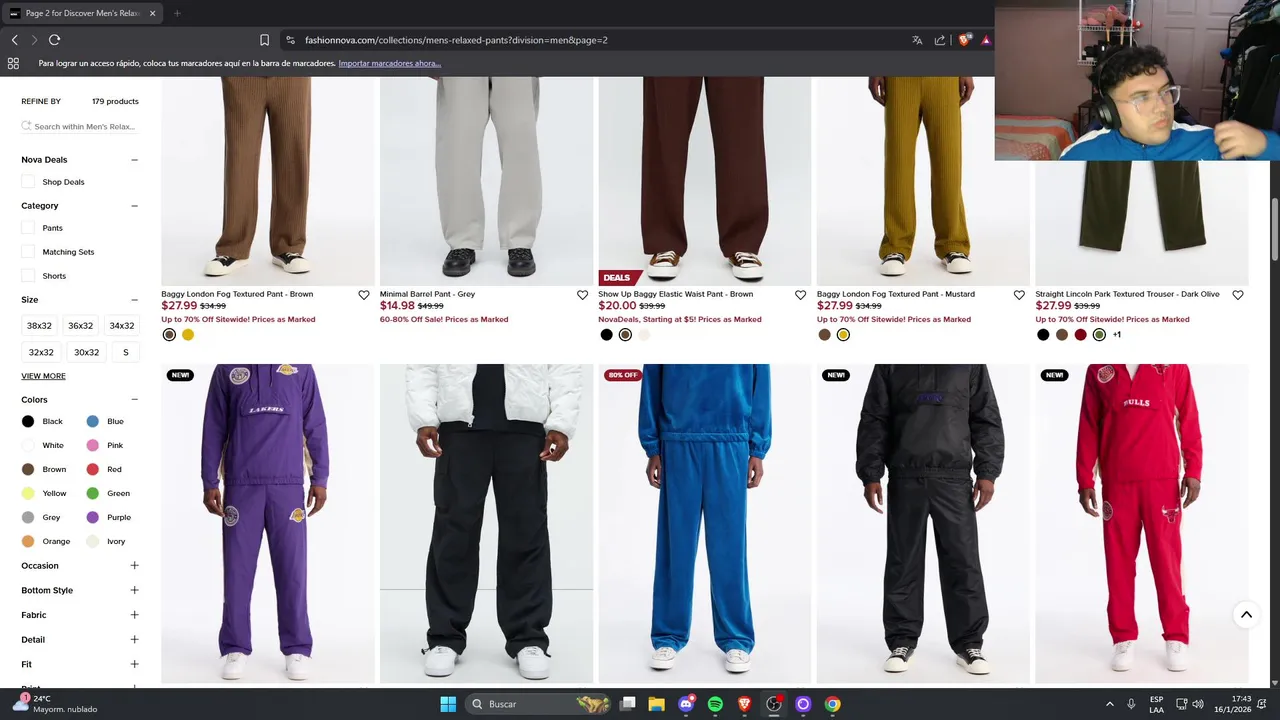Open the red Bulls tracksuit product image
1280x720 pixels.
pyautogui.click(x=1142, y=523)
